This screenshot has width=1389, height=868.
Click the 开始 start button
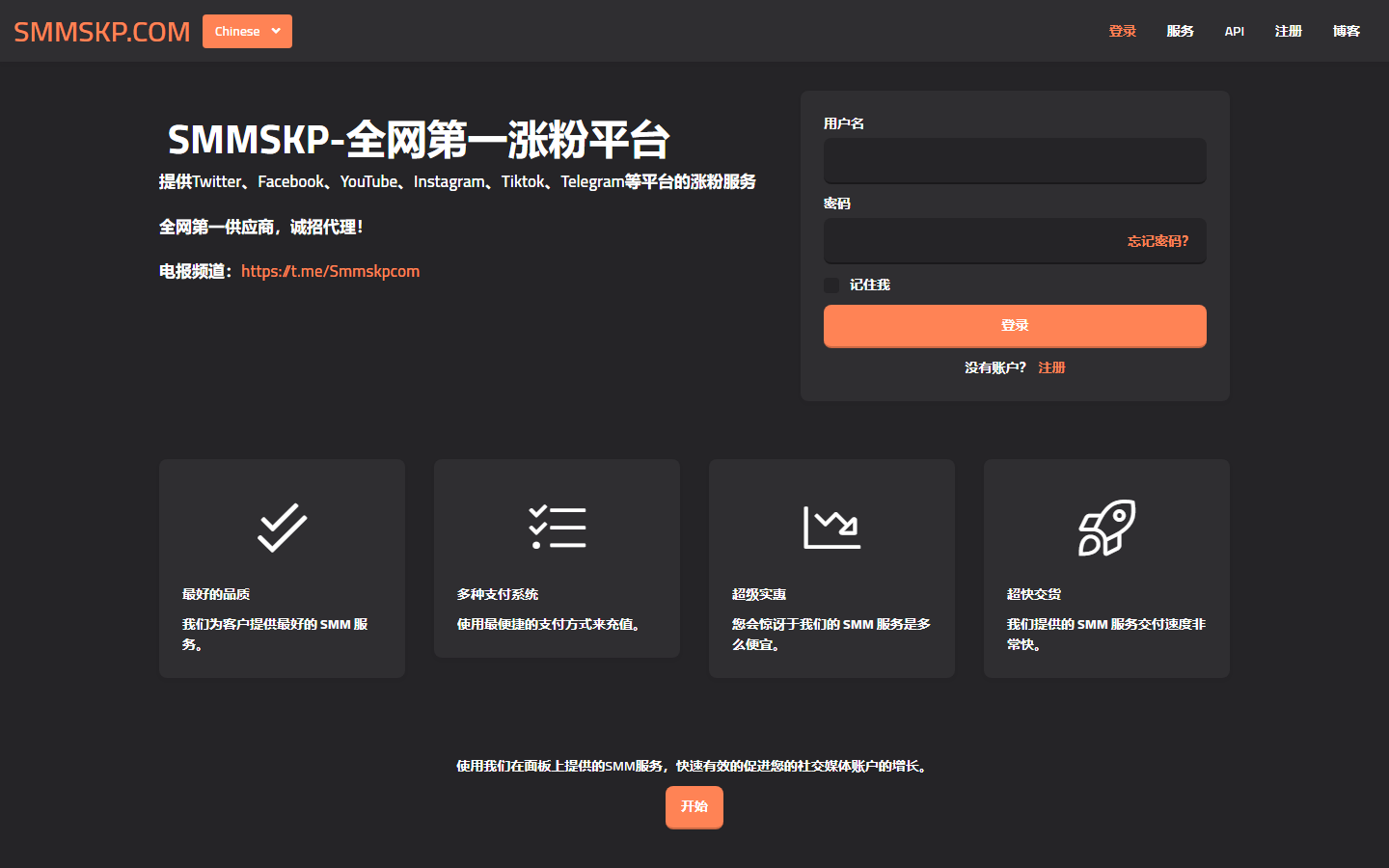694,807
